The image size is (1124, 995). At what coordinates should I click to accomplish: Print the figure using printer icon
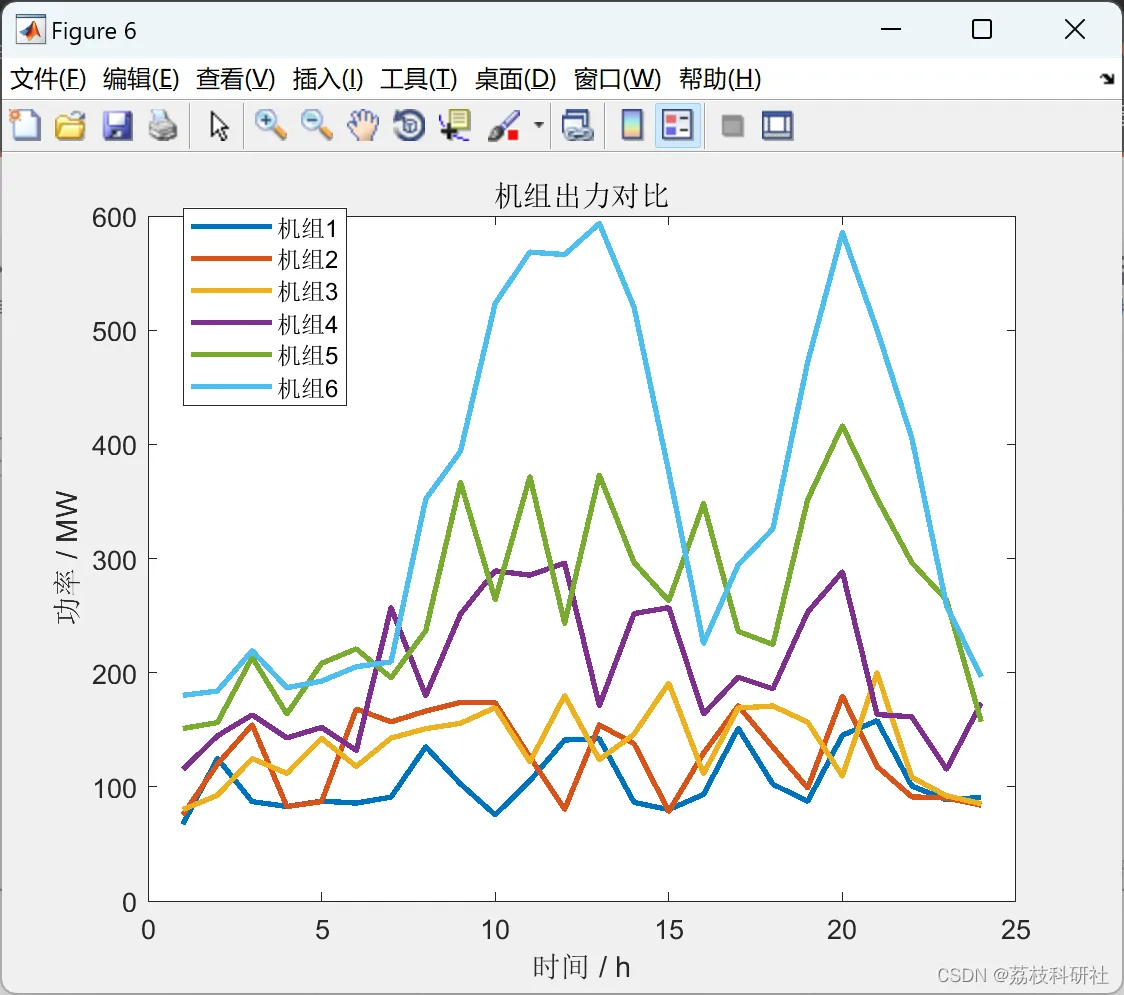[x=163, y=125]
